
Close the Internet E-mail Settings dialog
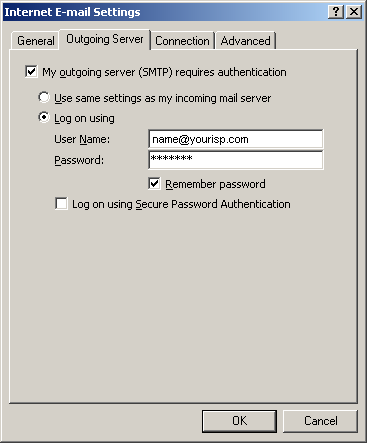tap(353, 12)
